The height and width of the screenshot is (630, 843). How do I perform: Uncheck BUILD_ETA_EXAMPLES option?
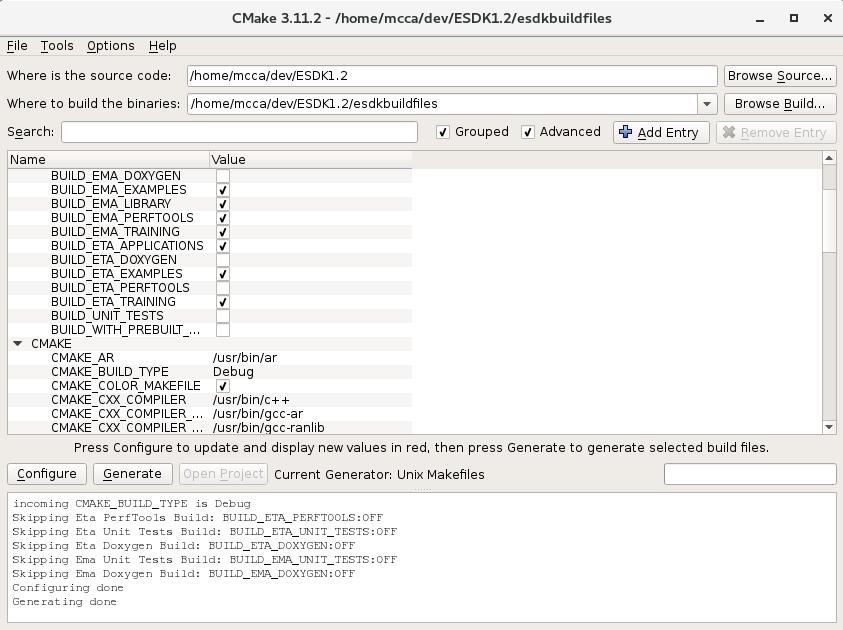[223, 274]
